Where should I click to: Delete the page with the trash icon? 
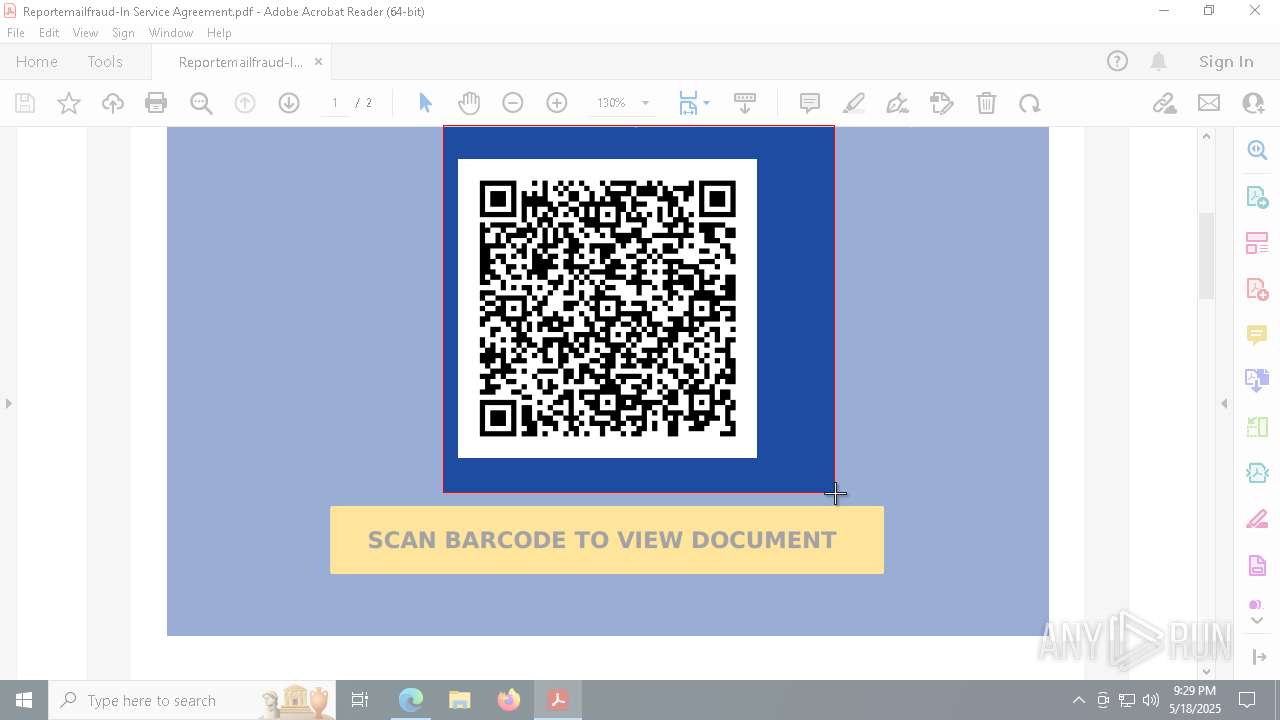(986, 103)
